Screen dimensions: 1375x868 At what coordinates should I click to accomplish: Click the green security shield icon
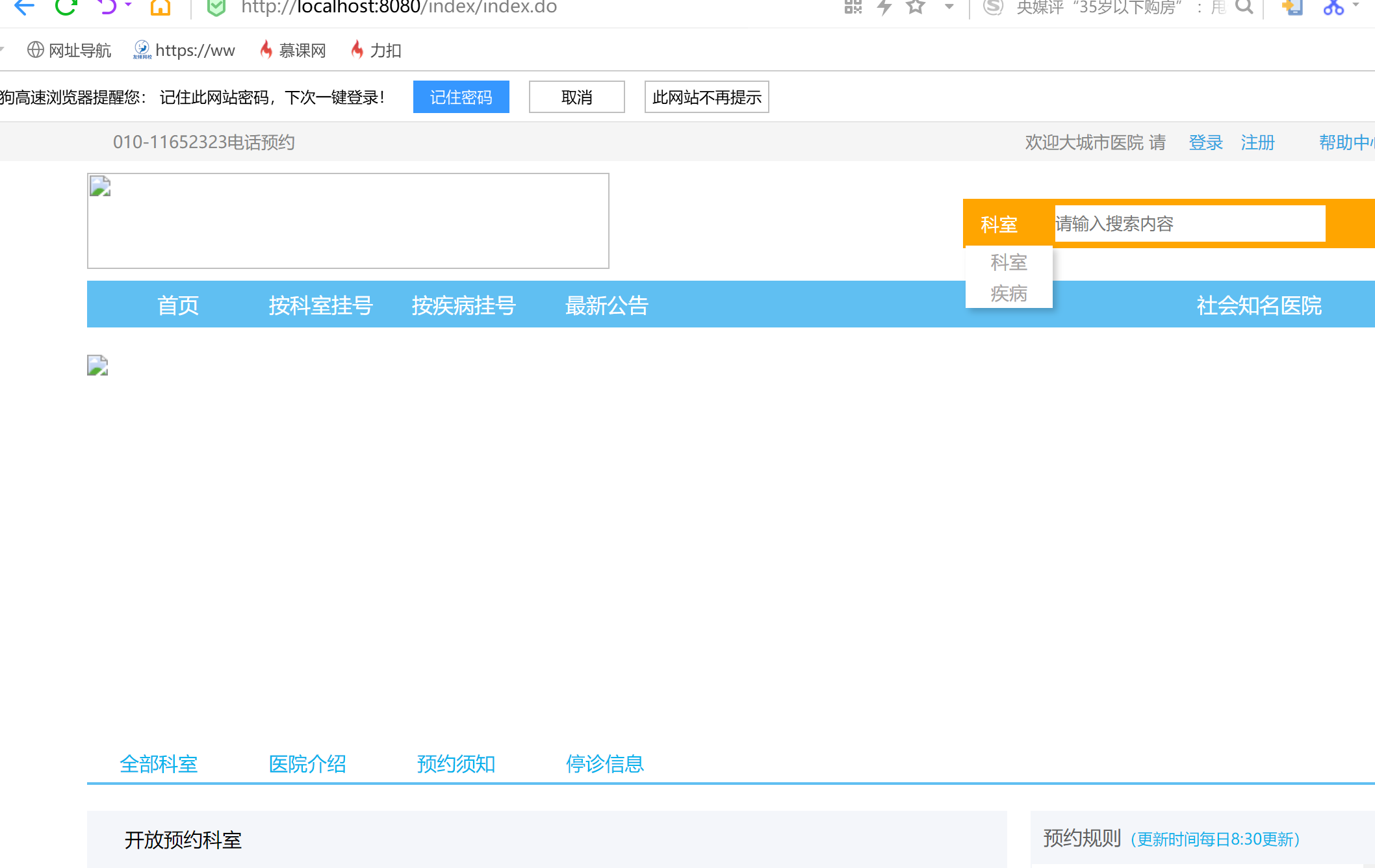tap(216, 7)
